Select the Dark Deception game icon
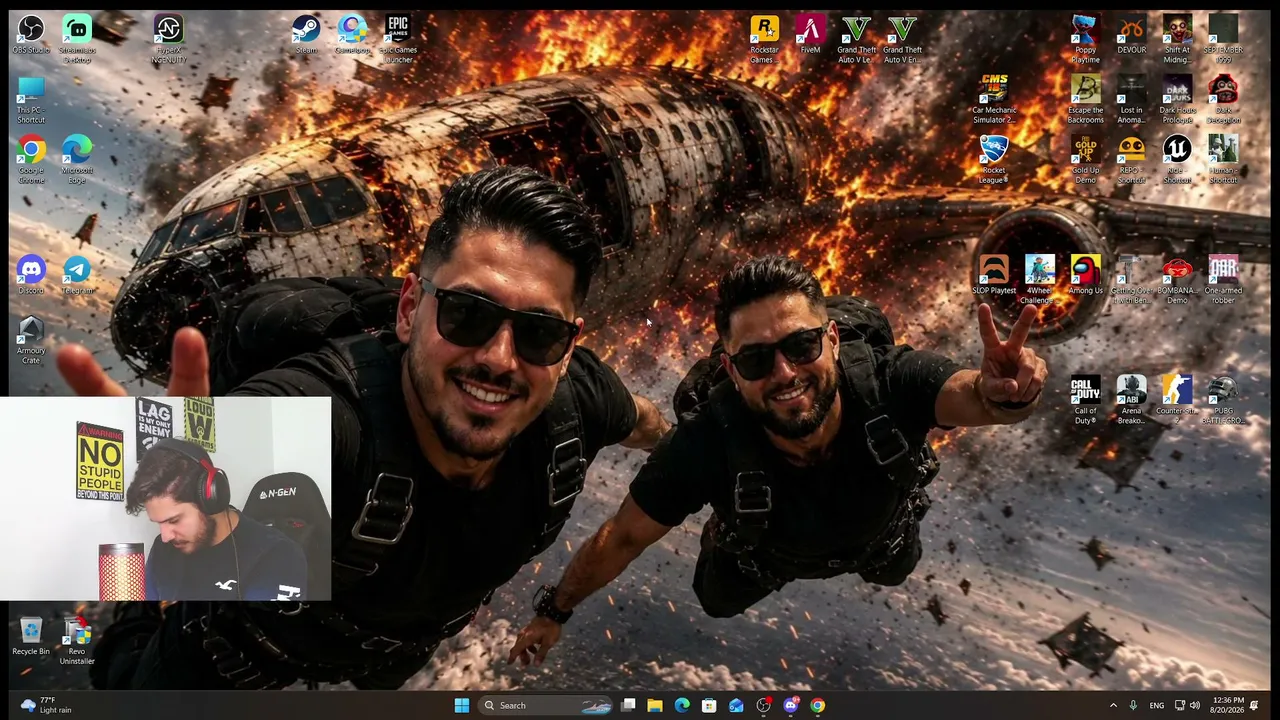The height and width of the screenshot is (720, 1280). [x=1223, y=99]
